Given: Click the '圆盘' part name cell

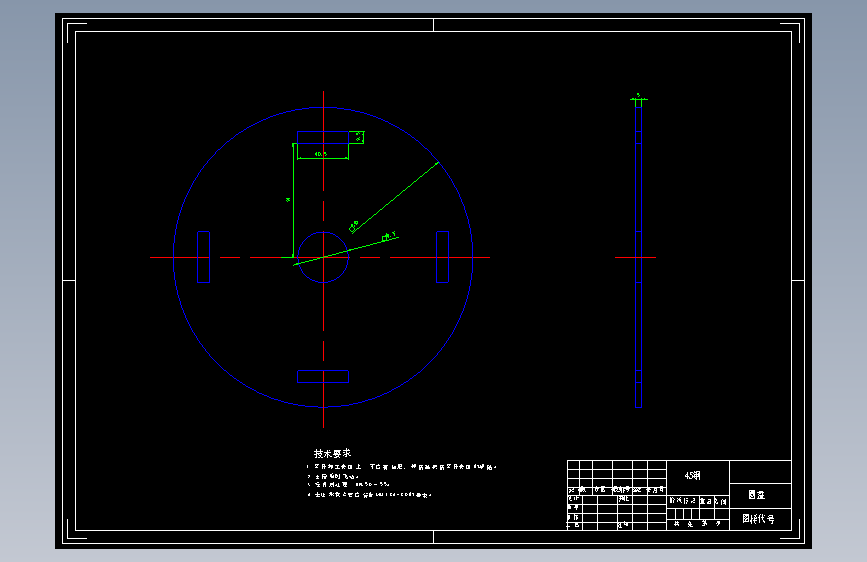Looking at the screenshot, I should 760,495.
